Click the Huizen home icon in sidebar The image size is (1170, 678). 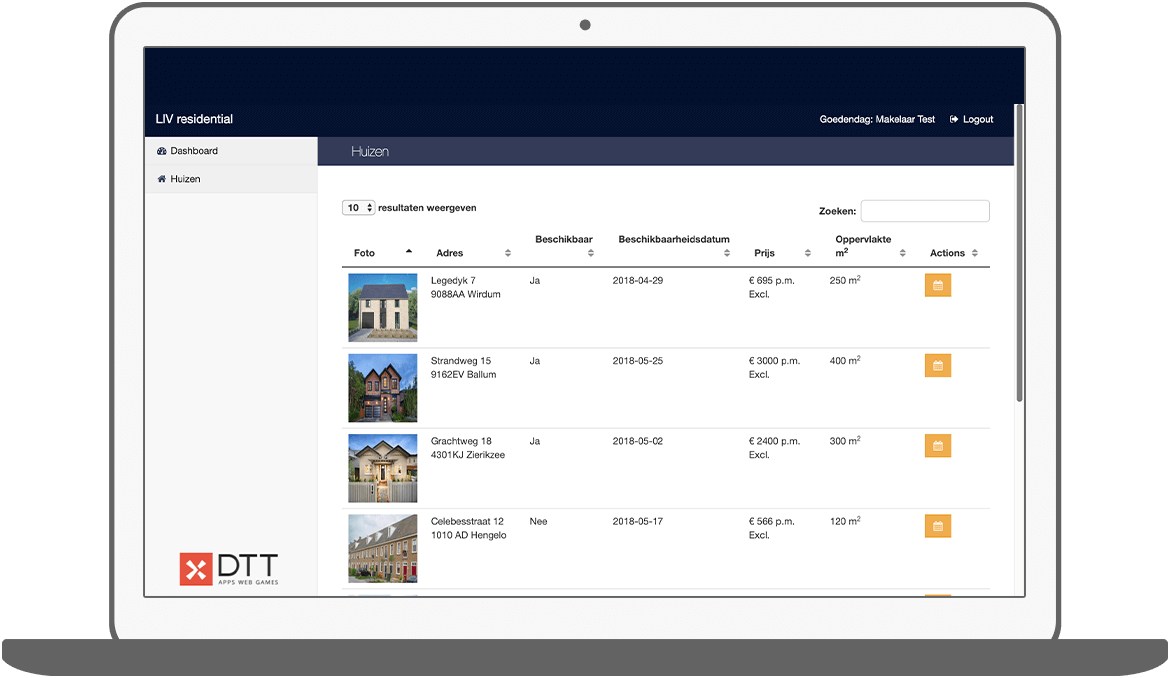[x=161, y=179]
